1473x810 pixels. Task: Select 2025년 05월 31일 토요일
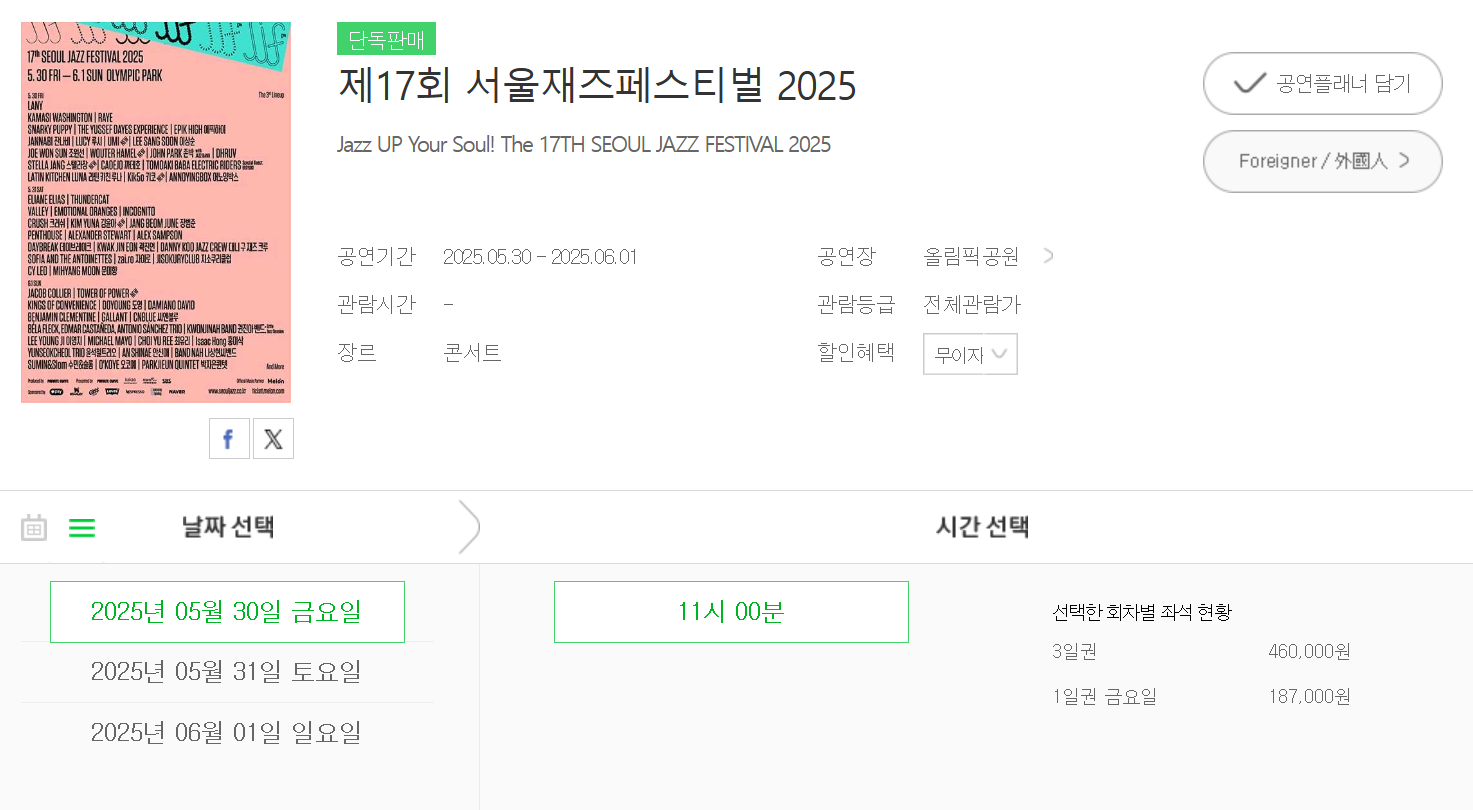coord(227,672)
